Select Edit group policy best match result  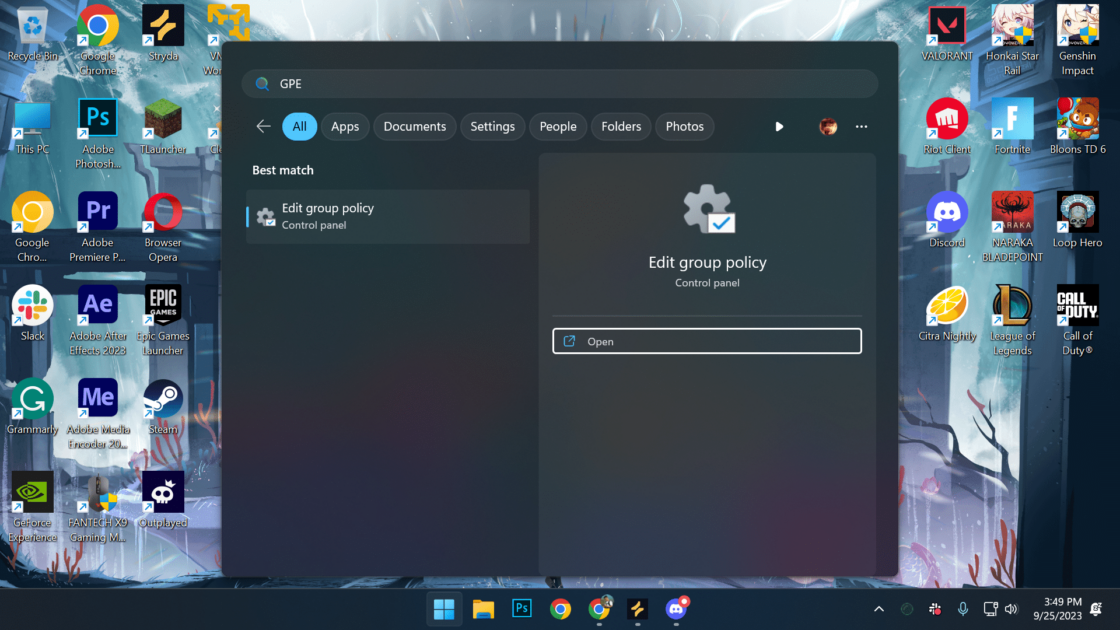point(388,216)
